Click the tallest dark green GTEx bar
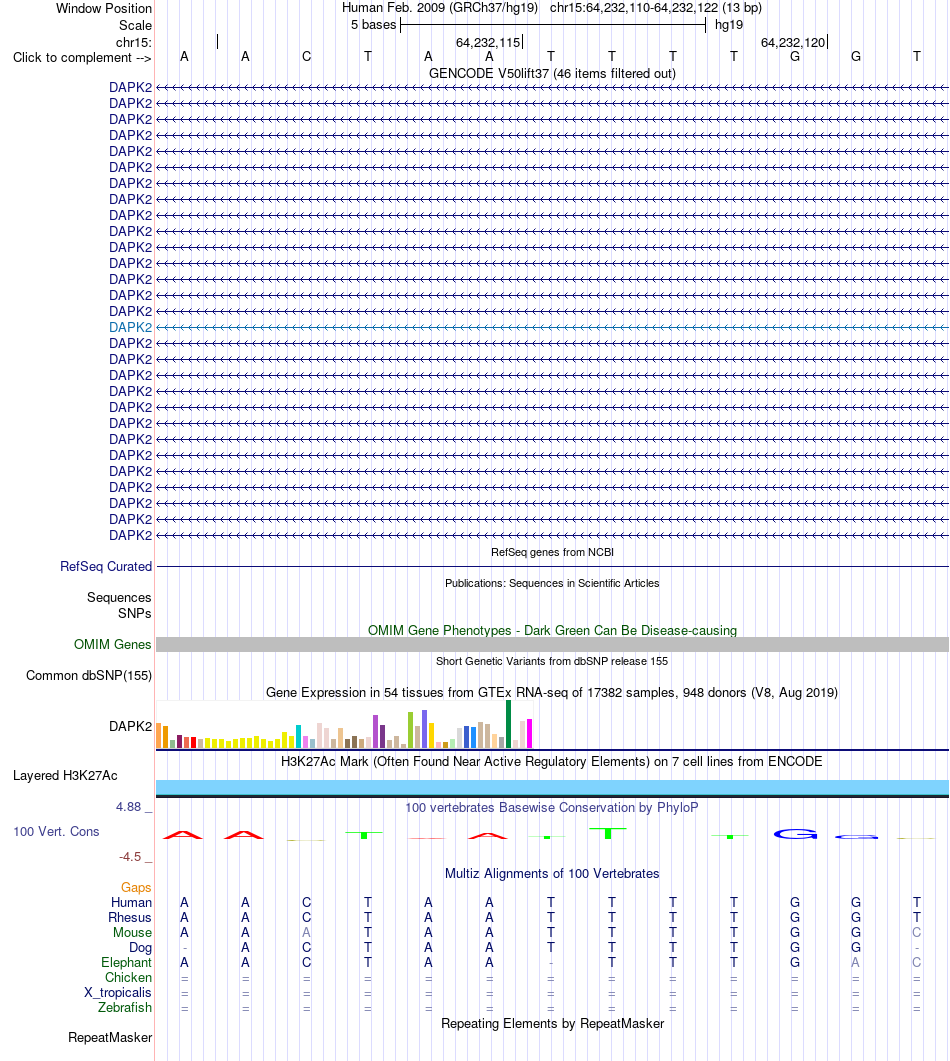The image size is (950, 1061). coord(509,724)
